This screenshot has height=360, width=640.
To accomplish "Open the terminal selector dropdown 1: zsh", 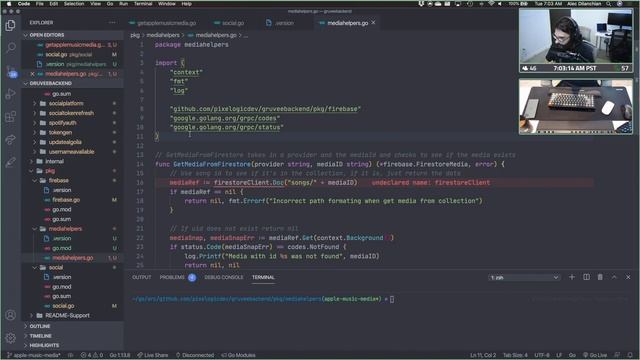I will coord(524,277).
